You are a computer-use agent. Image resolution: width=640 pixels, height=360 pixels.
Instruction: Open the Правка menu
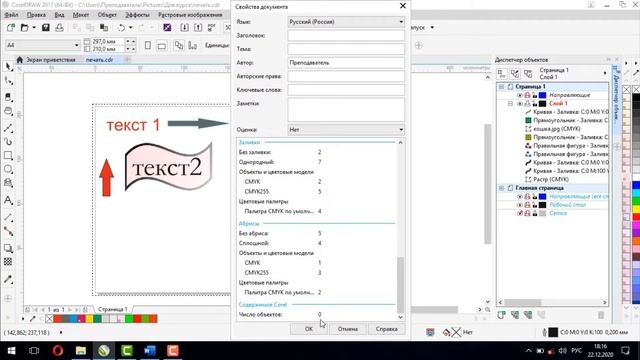click(36, 15)
